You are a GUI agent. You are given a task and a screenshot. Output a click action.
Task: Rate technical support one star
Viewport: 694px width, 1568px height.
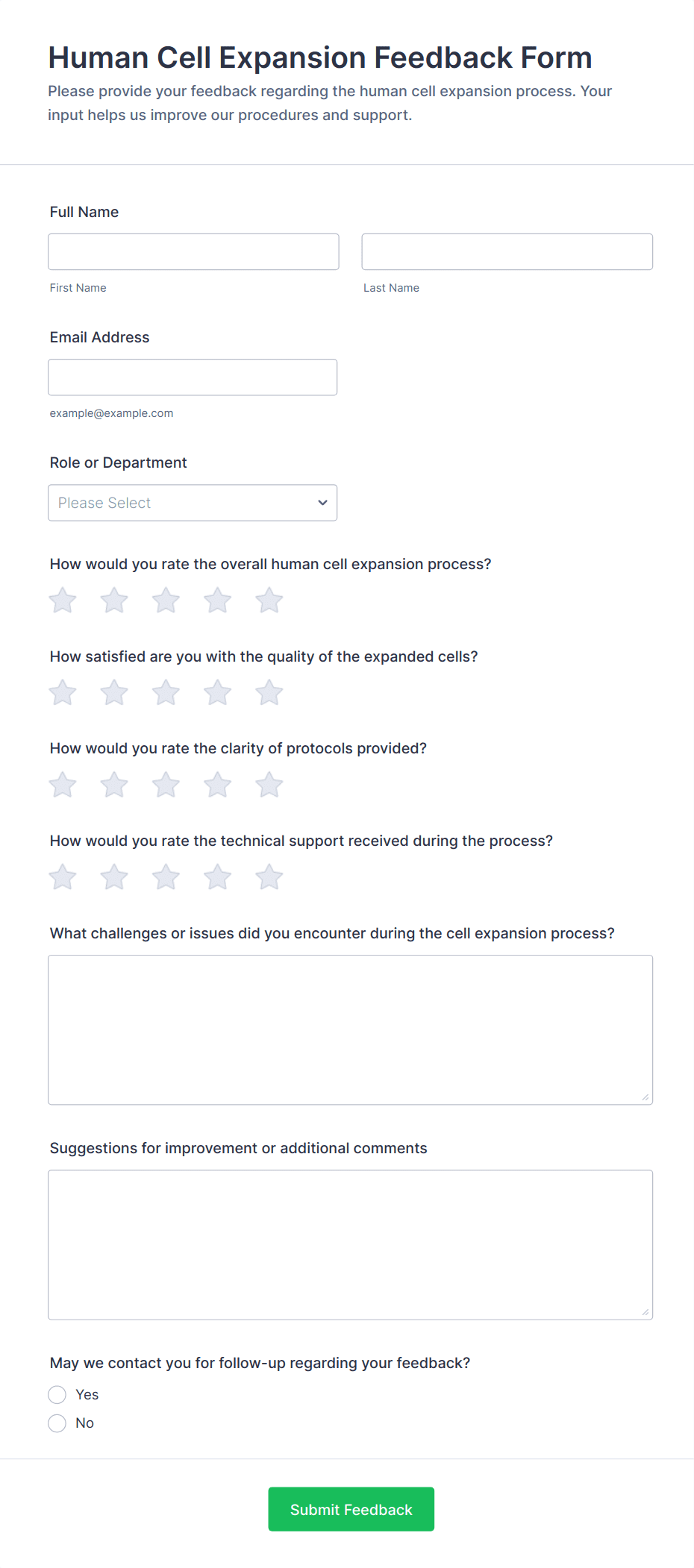[x=63, y=877]
